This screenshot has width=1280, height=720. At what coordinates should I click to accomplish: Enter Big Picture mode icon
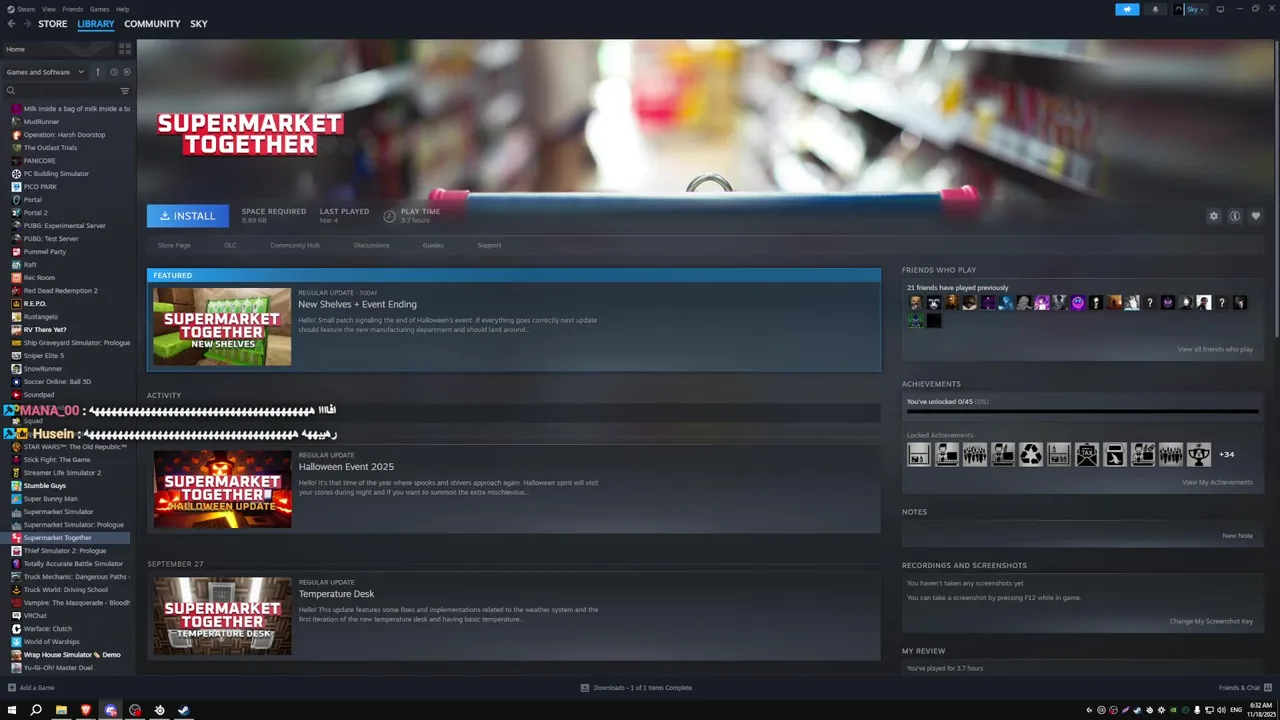[1220, 9]
